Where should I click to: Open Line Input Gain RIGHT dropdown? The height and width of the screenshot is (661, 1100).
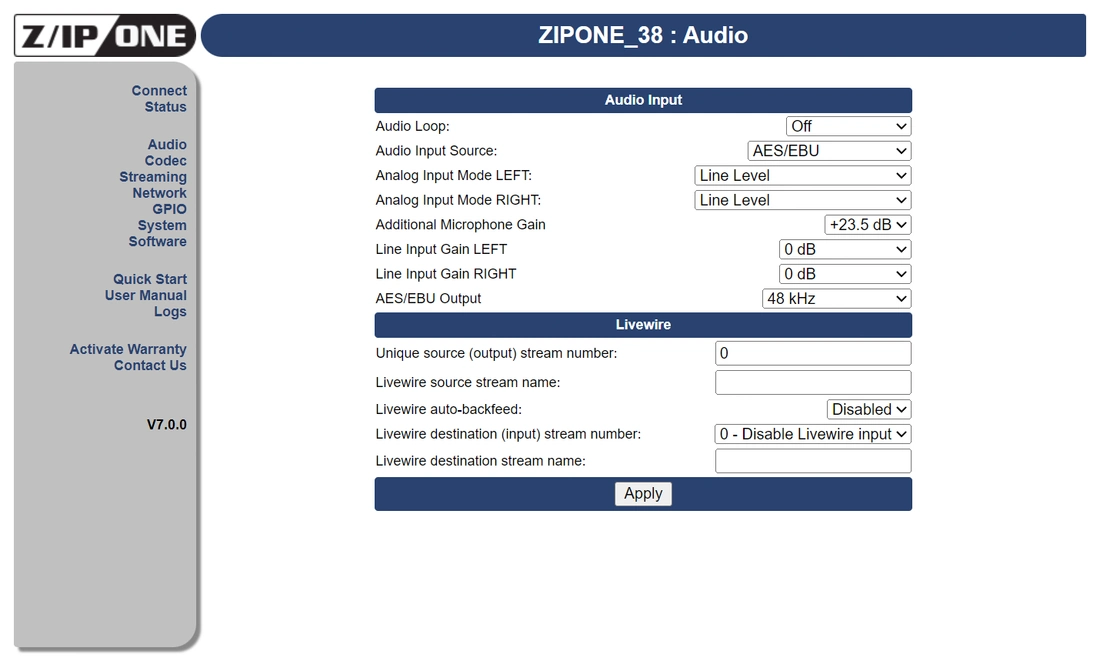tap(845, 274)
